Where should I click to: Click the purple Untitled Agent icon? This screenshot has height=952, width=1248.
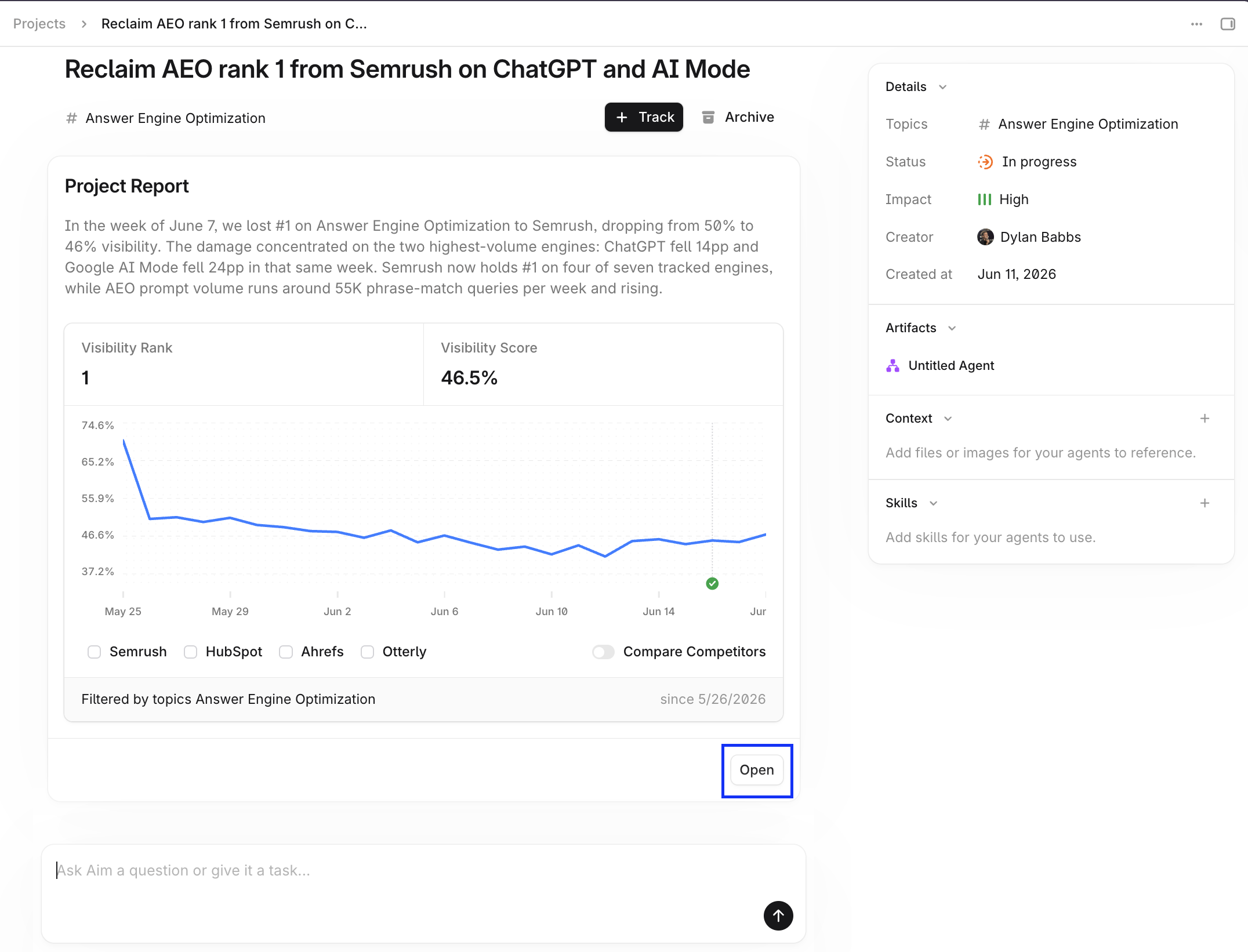893,365
